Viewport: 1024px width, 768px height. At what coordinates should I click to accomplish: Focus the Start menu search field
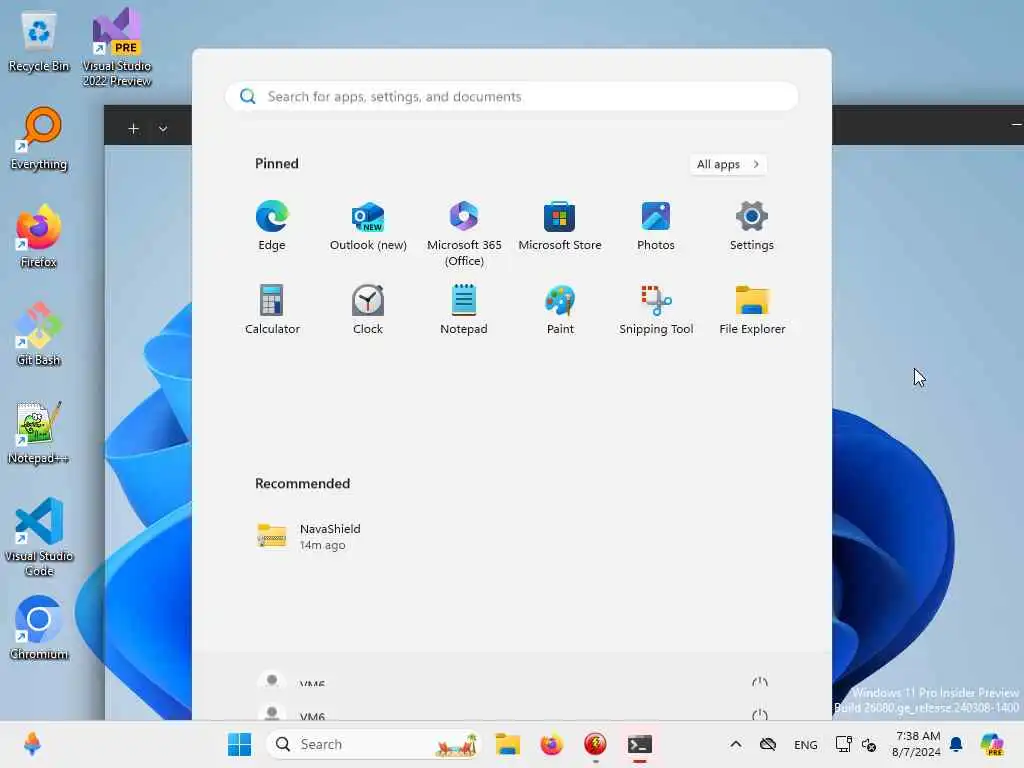511,97
